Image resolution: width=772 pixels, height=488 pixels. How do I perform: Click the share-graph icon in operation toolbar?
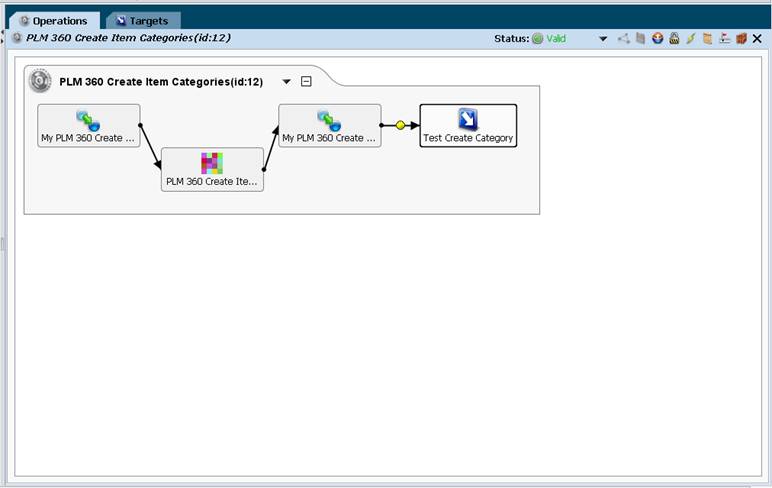pos(624,38)
